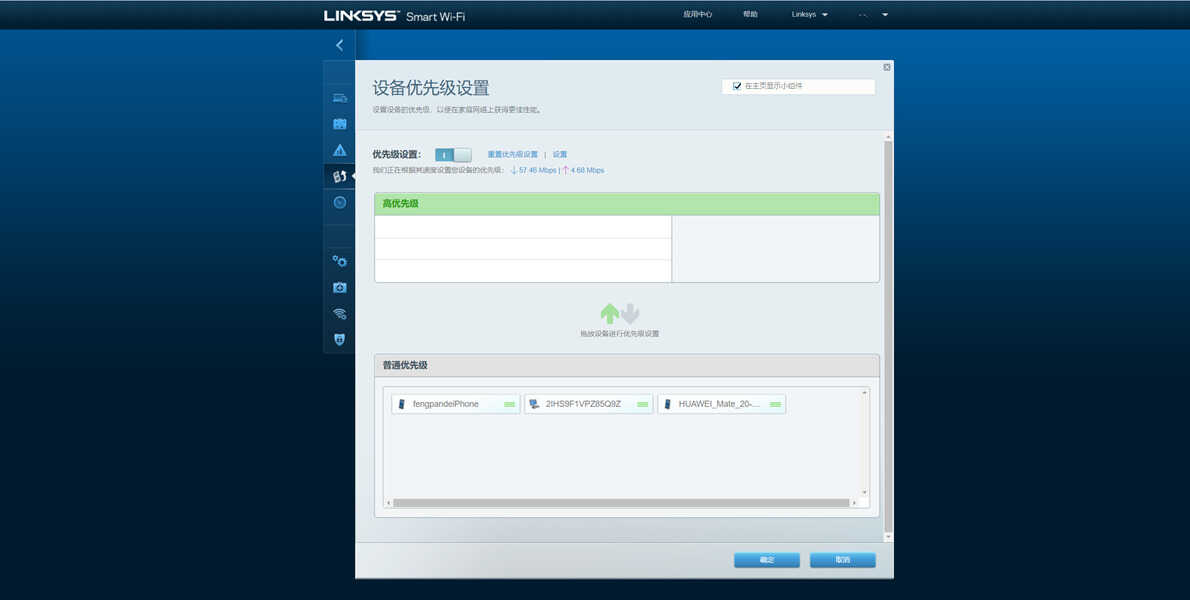
Task: Click the 取消 button
Action: coord(842,560)
